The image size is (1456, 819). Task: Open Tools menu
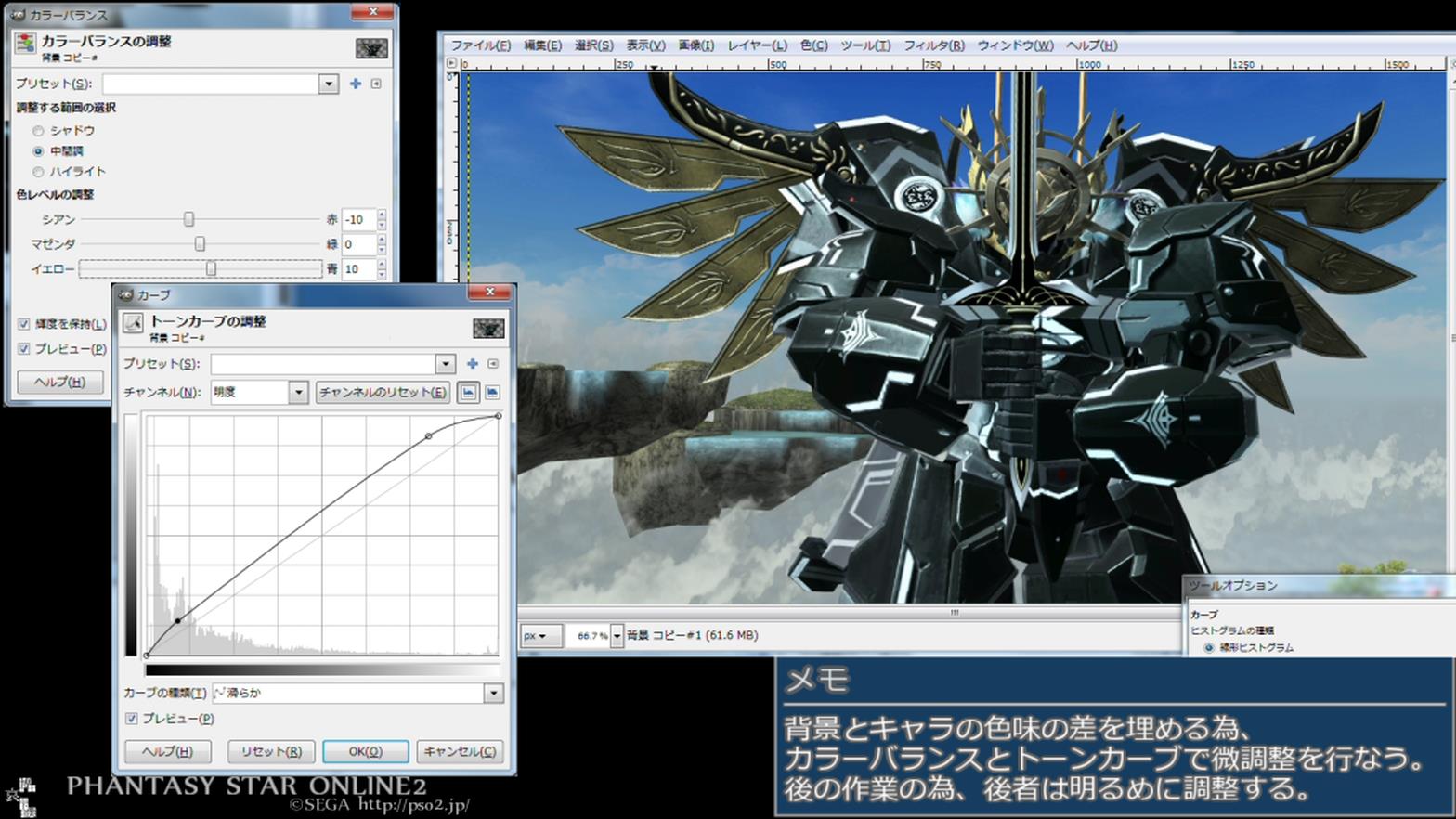pos(865,45)
